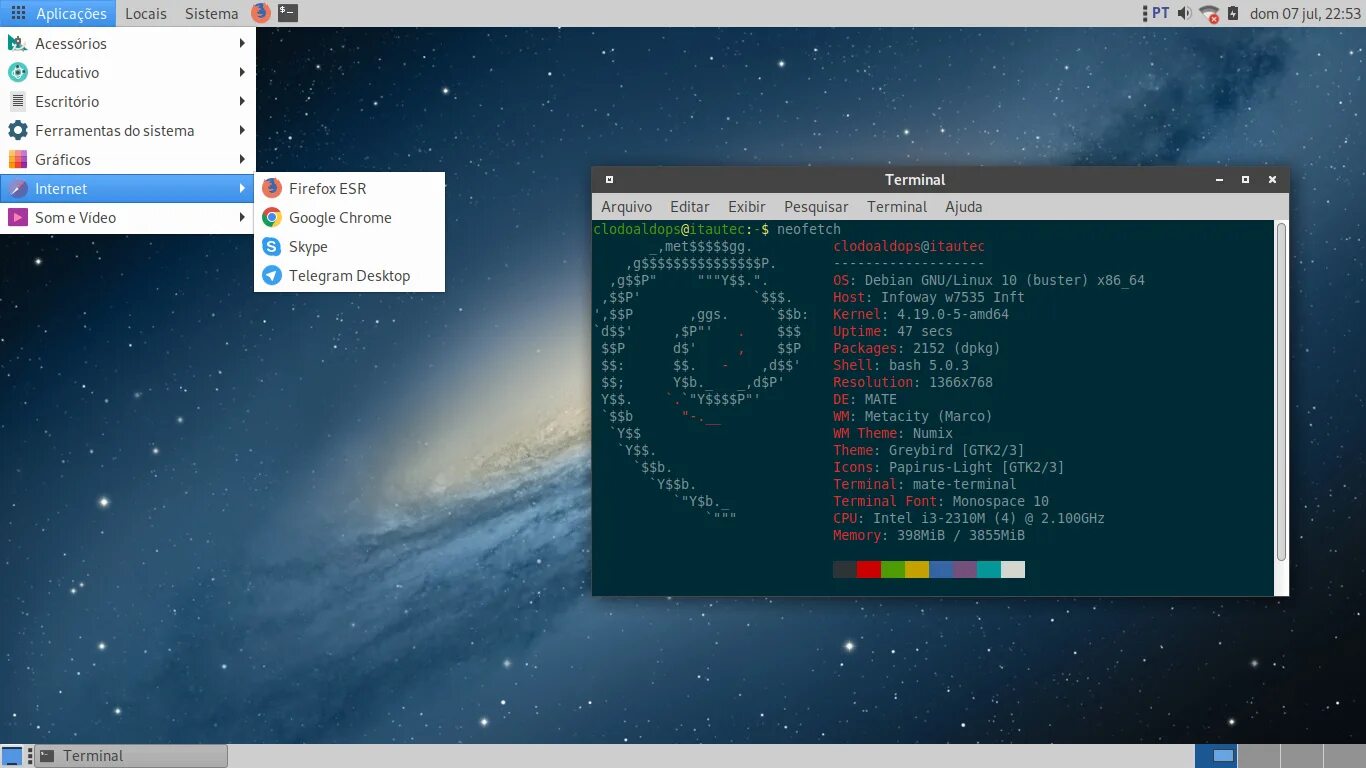Open the Ajuda menu in Terminal
This screenshot has height=768, width=1366.
tap(964, 207)
